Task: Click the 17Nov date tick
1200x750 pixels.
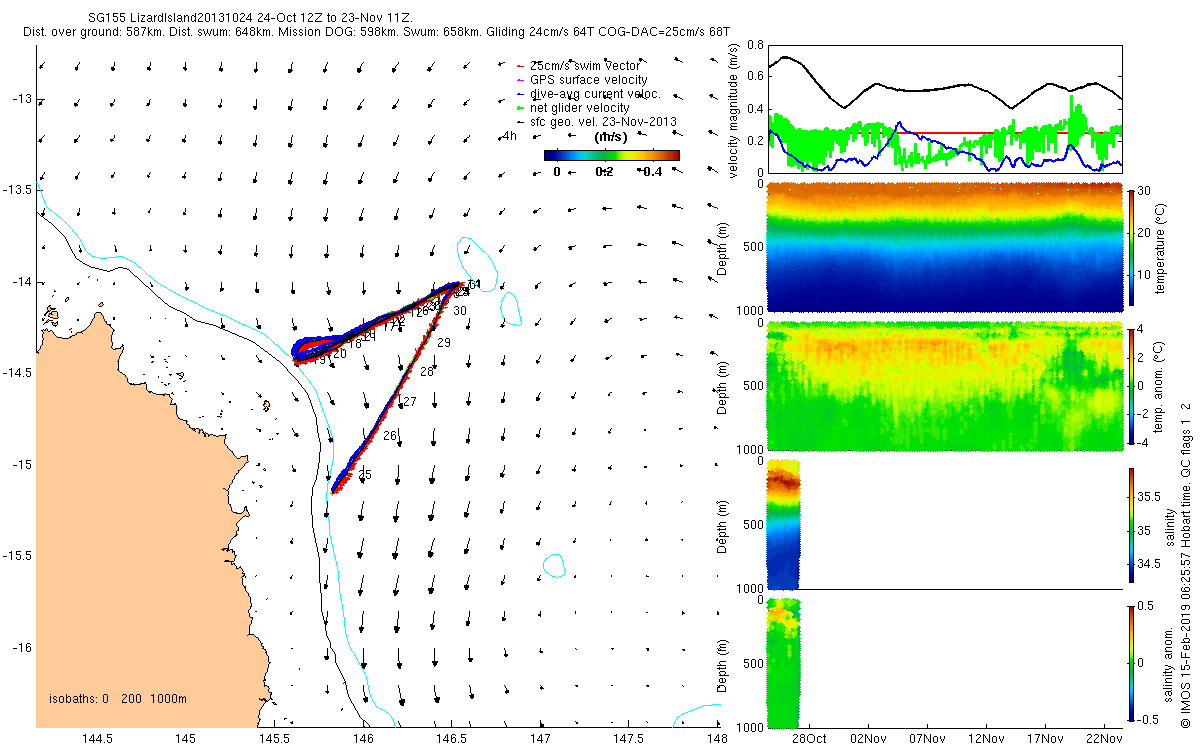Action: click(x=1045, y=738)
